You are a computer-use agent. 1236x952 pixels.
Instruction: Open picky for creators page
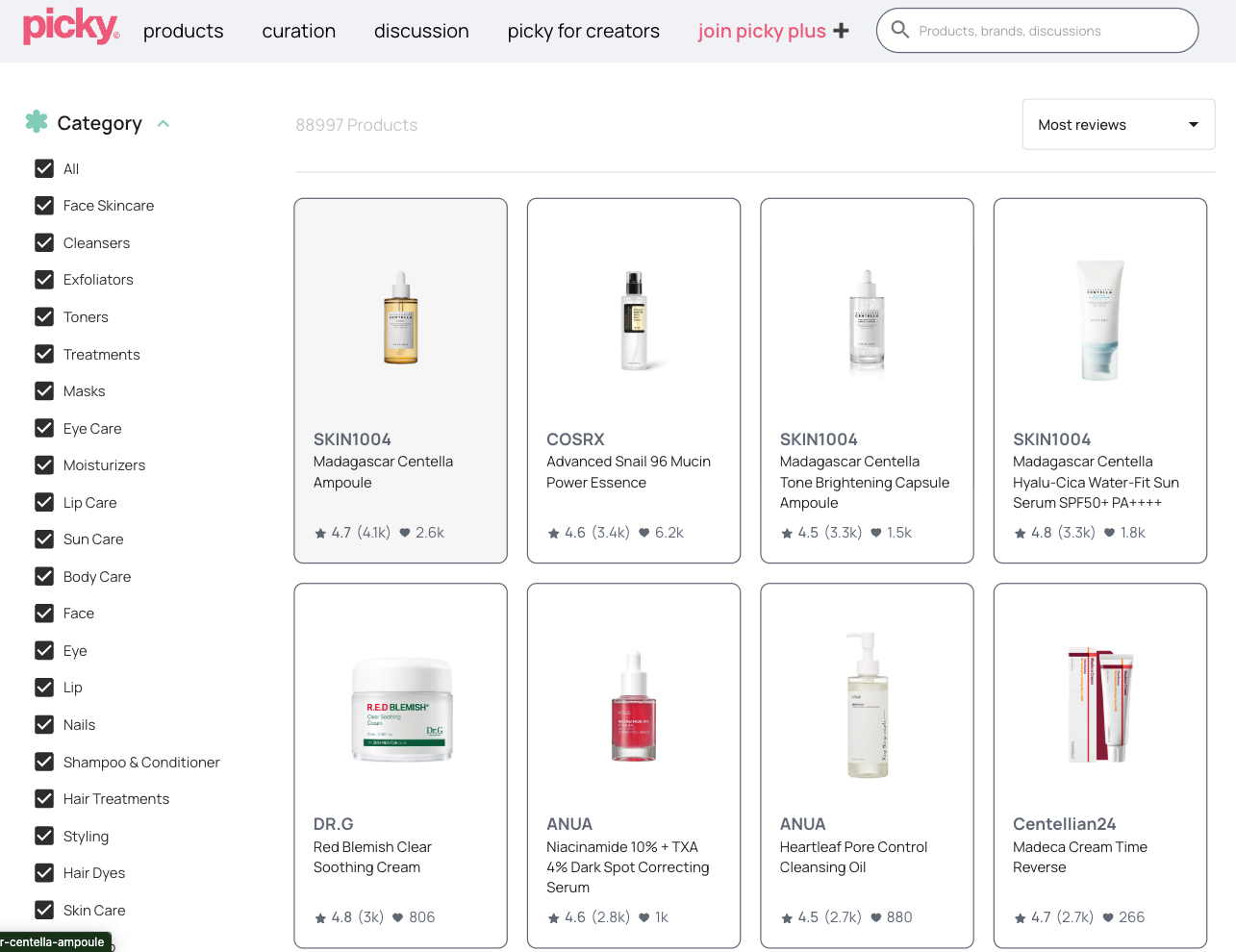(x=583, y=31)
